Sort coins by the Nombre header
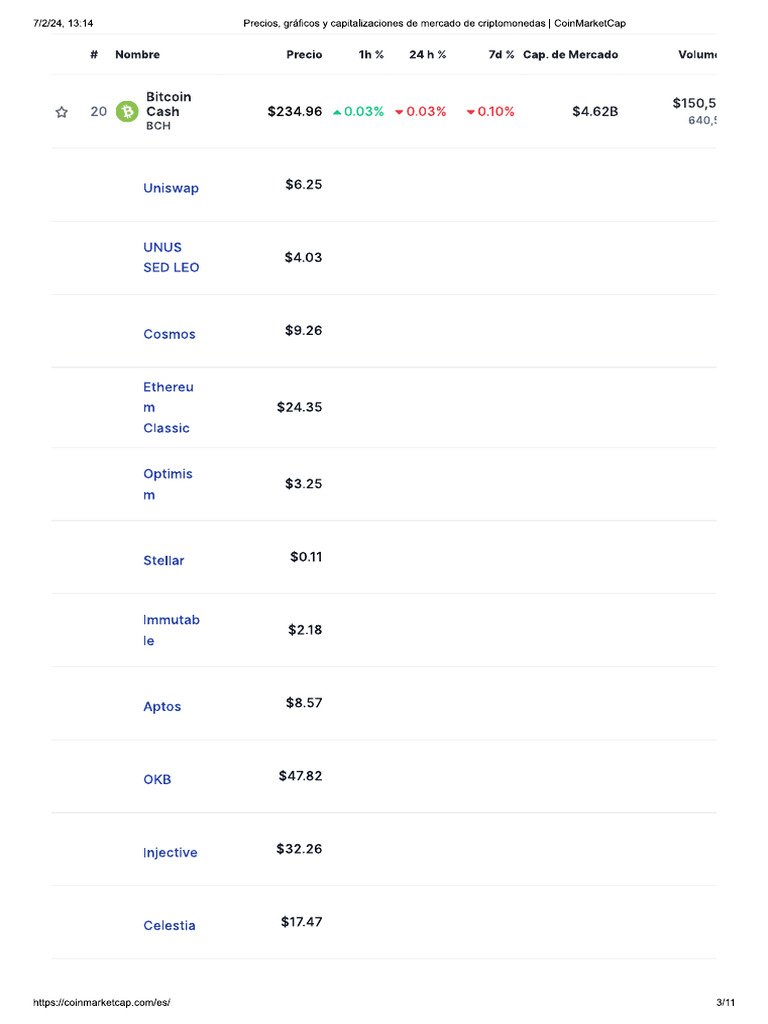The image size is (768, 1024). coord(137,55)
